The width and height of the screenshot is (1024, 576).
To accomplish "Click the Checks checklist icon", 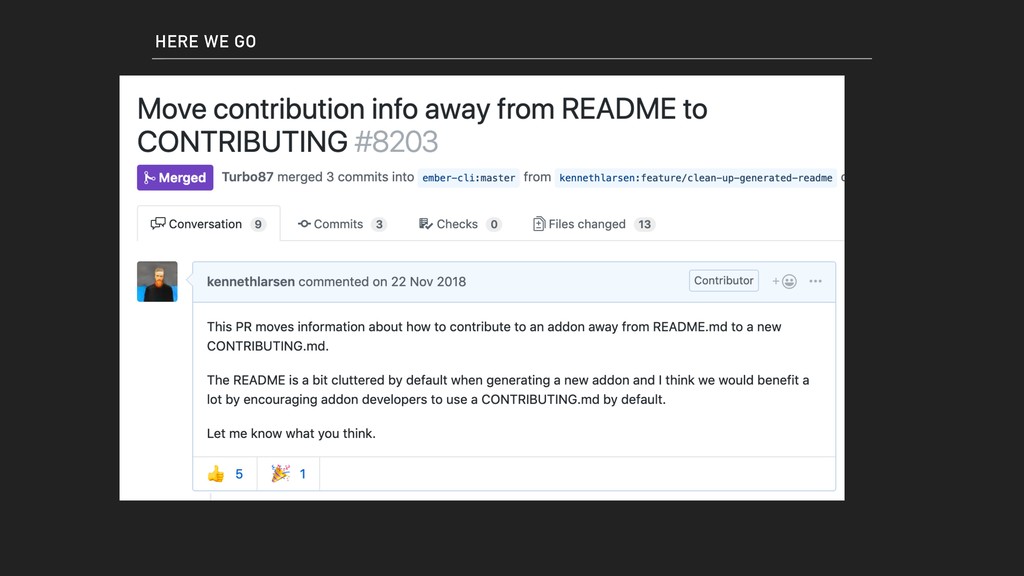I will point(426,224).
